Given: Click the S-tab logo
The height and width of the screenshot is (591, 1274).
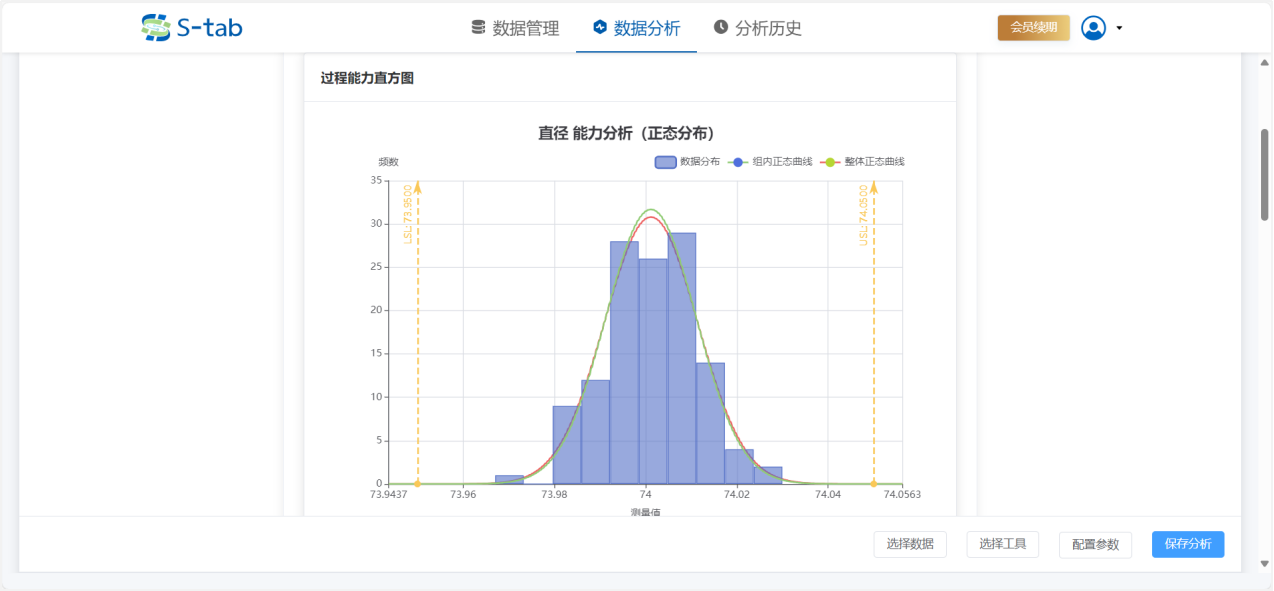Looking at the screenshot, I should click(x=192, y=28).
